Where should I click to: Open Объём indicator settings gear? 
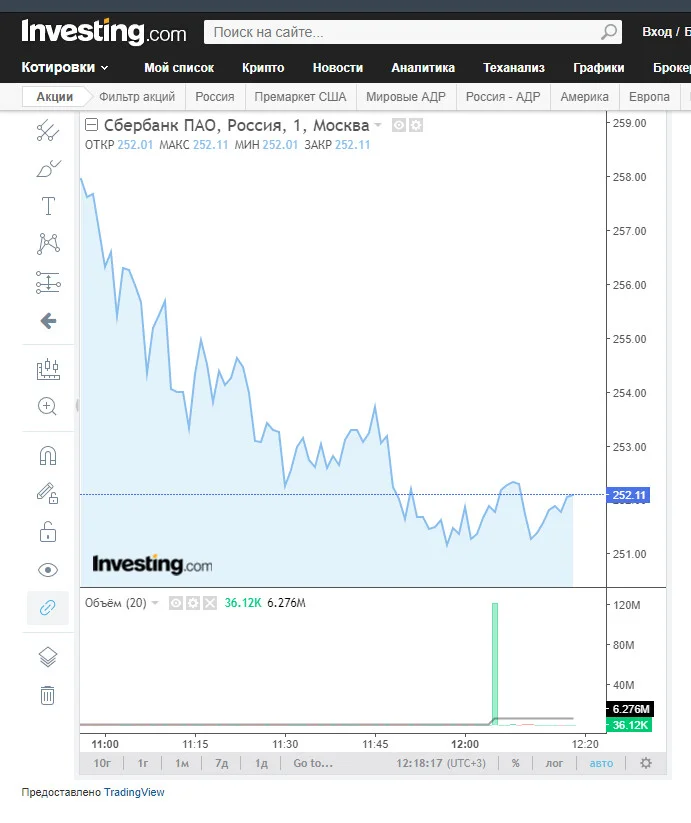click(x=193, y=603)
